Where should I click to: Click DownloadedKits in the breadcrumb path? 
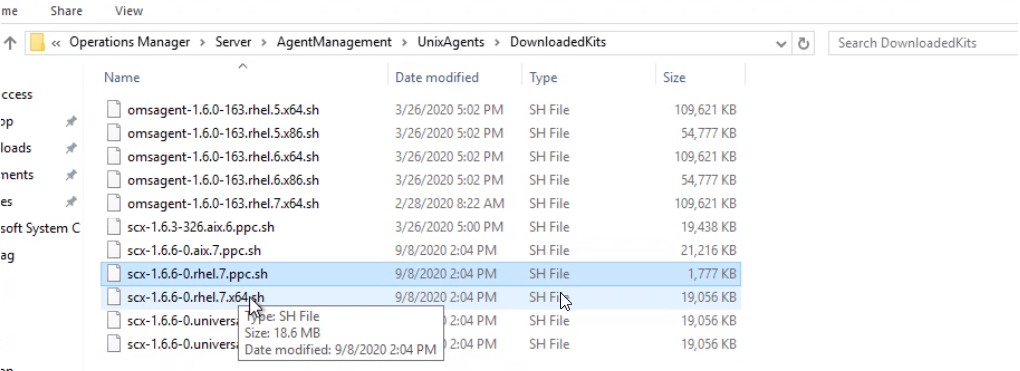coord(557,42)
